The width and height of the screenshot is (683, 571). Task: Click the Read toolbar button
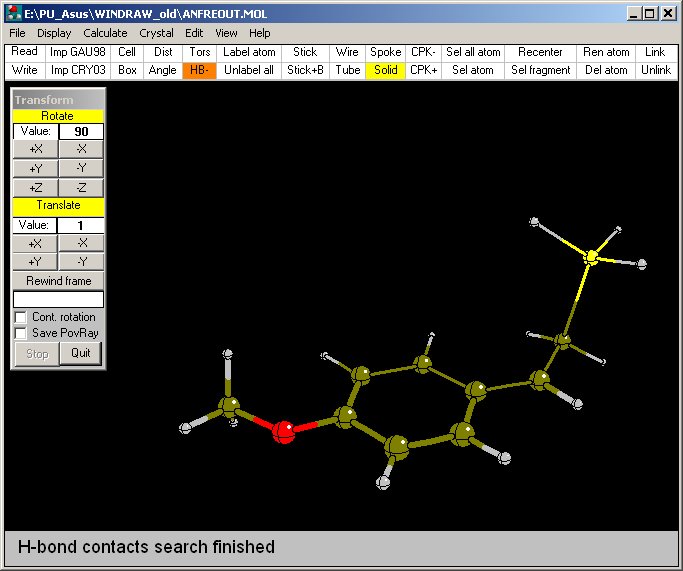24,52
